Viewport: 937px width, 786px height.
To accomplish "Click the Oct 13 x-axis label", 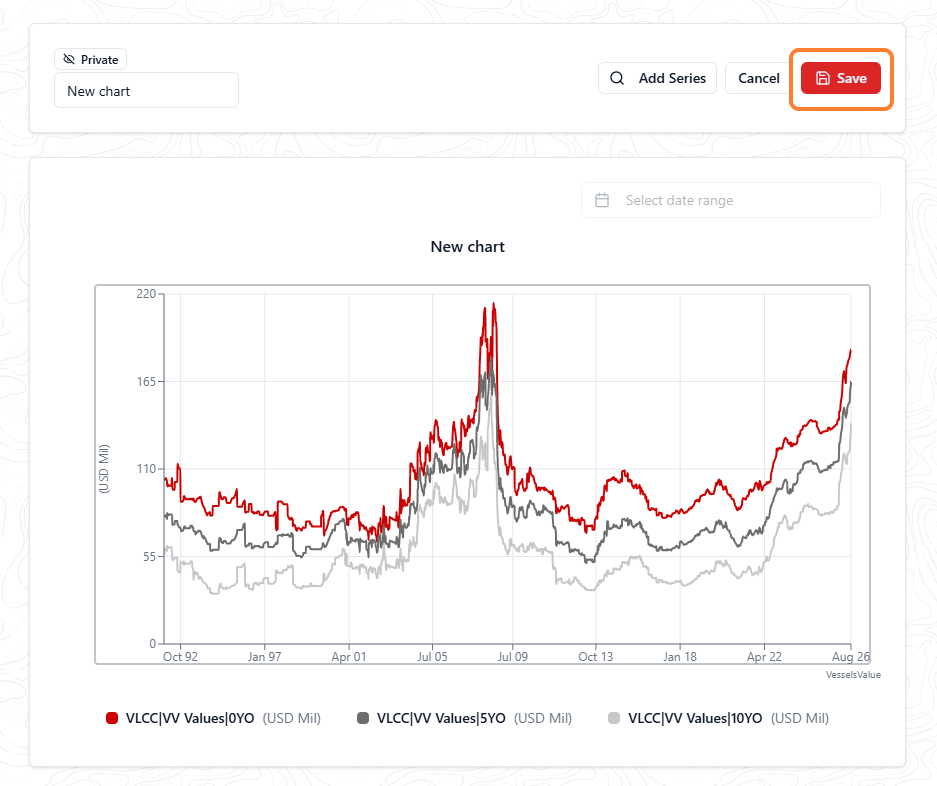I will click(x=596, y=656).
